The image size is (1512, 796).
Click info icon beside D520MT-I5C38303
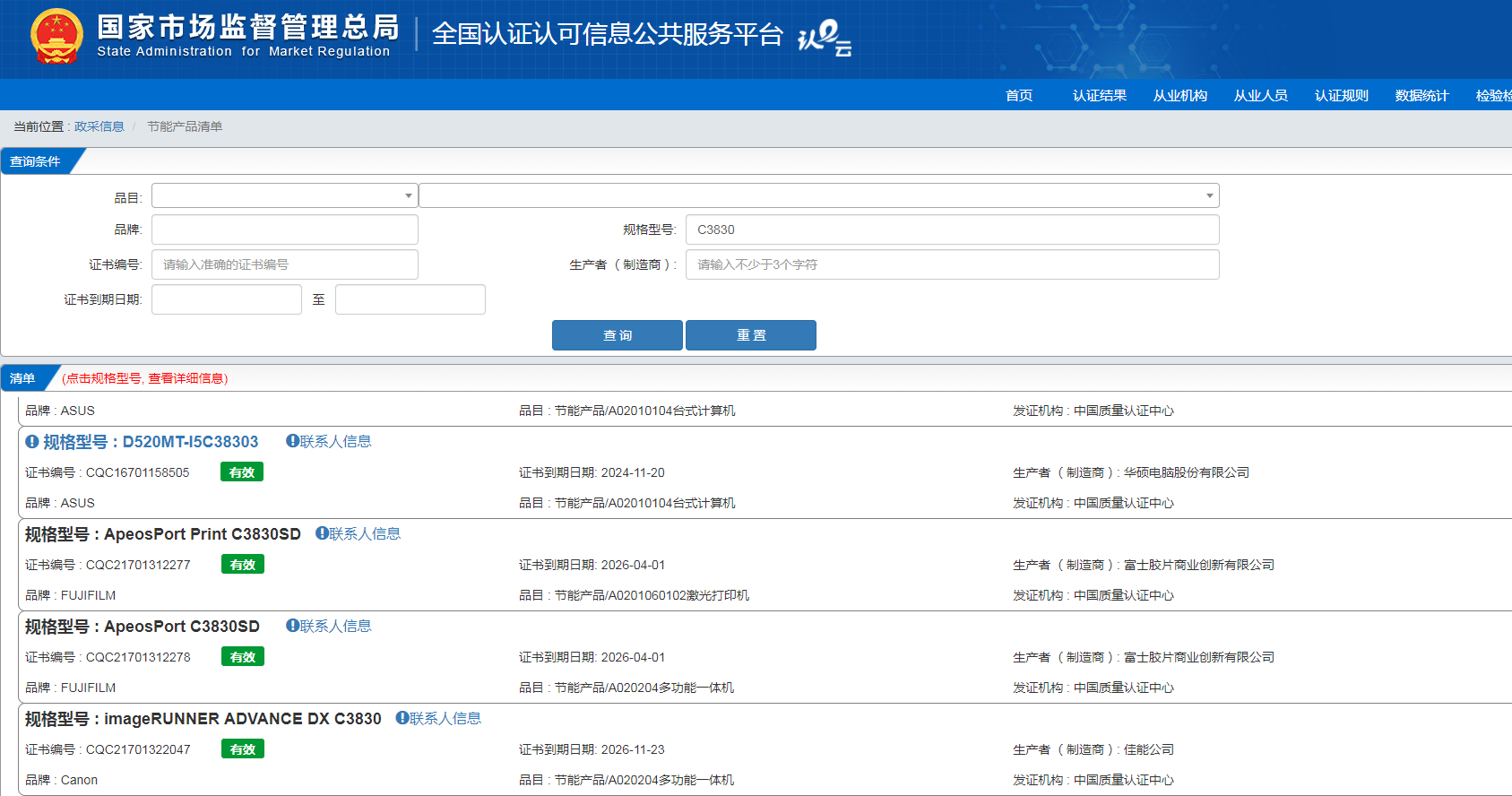pyautogui.click(x=31, y=442)
